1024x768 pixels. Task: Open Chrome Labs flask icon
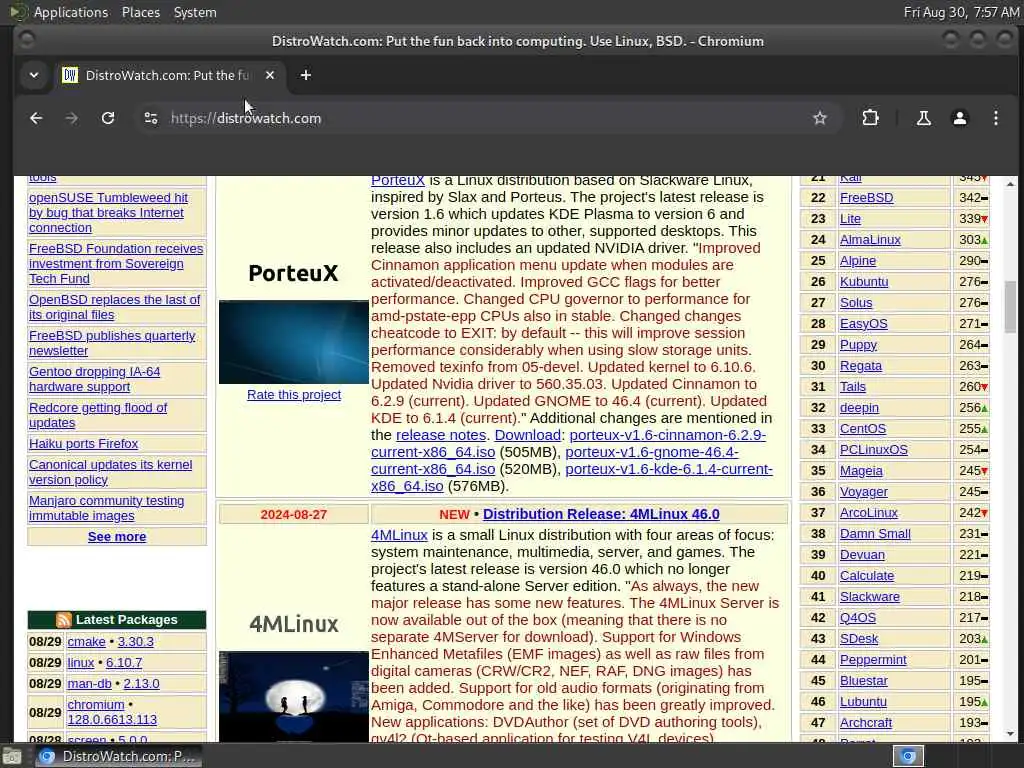tap(923, 118)
